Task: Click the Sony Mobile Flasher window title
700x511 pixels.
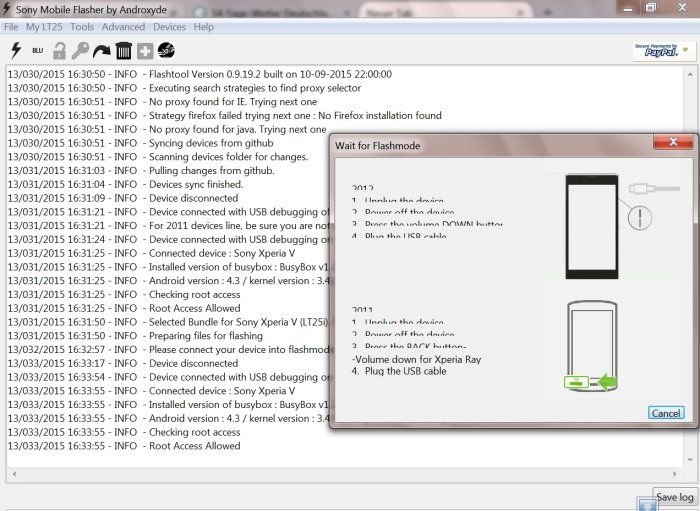Action: [x=91, y=9]
